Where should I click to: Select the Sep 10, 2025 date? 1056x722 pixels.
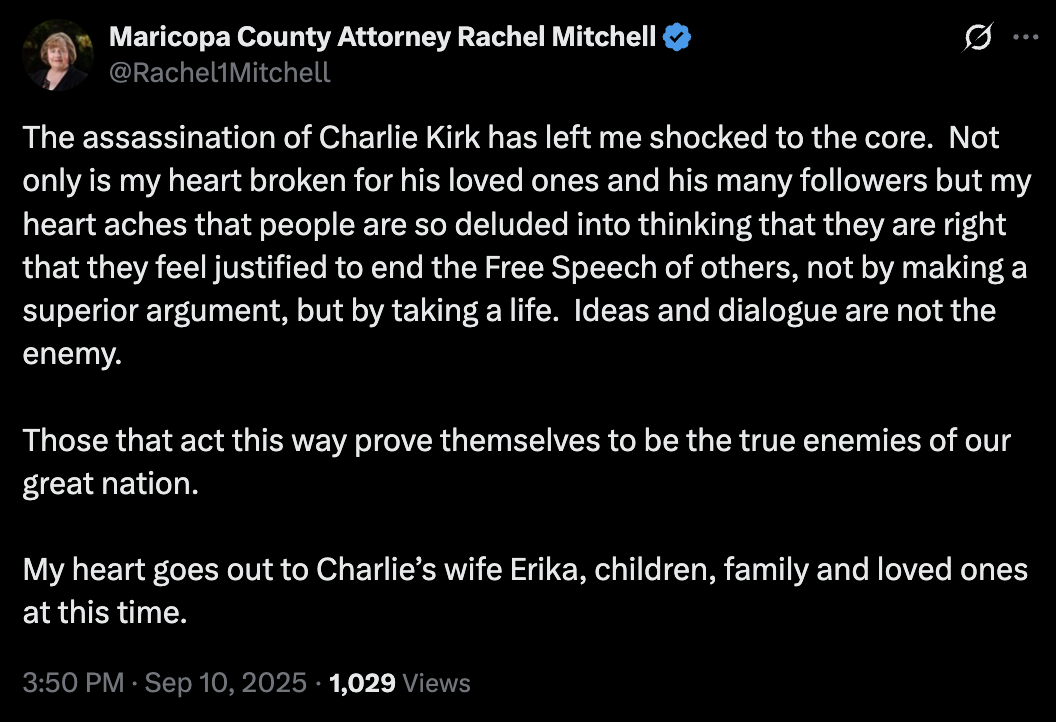[x=225, y=683]
